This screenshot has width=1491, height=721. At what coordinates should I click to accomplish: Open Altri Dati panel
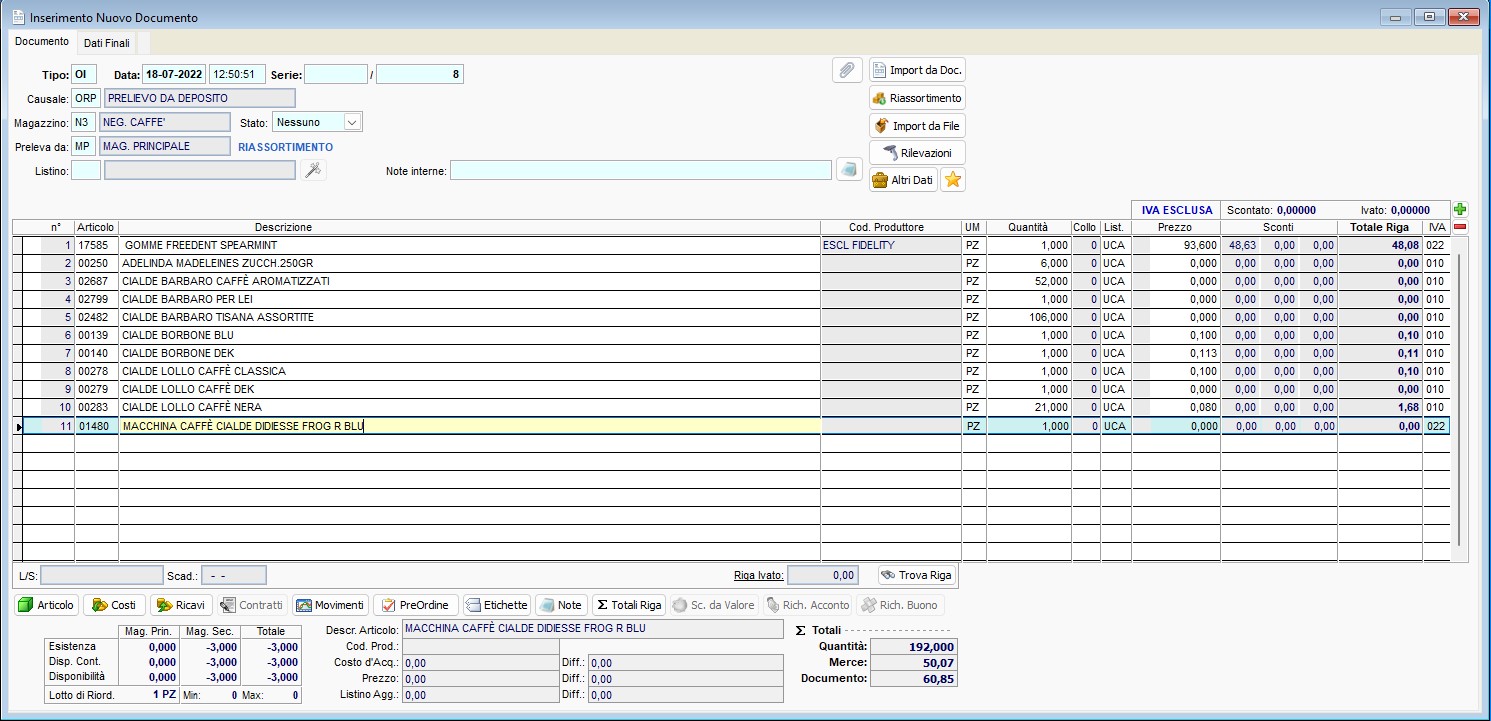(x=903, y=180)
